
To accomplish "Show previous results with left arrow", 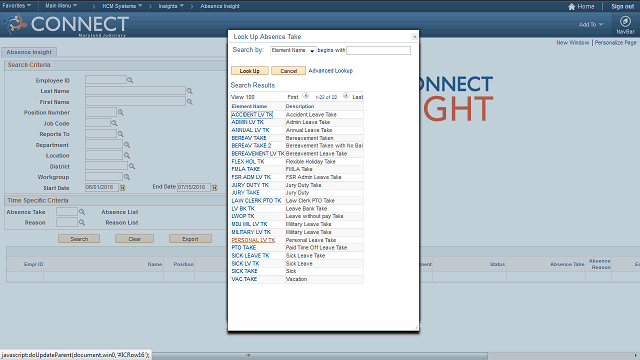I will pos(306,96).
